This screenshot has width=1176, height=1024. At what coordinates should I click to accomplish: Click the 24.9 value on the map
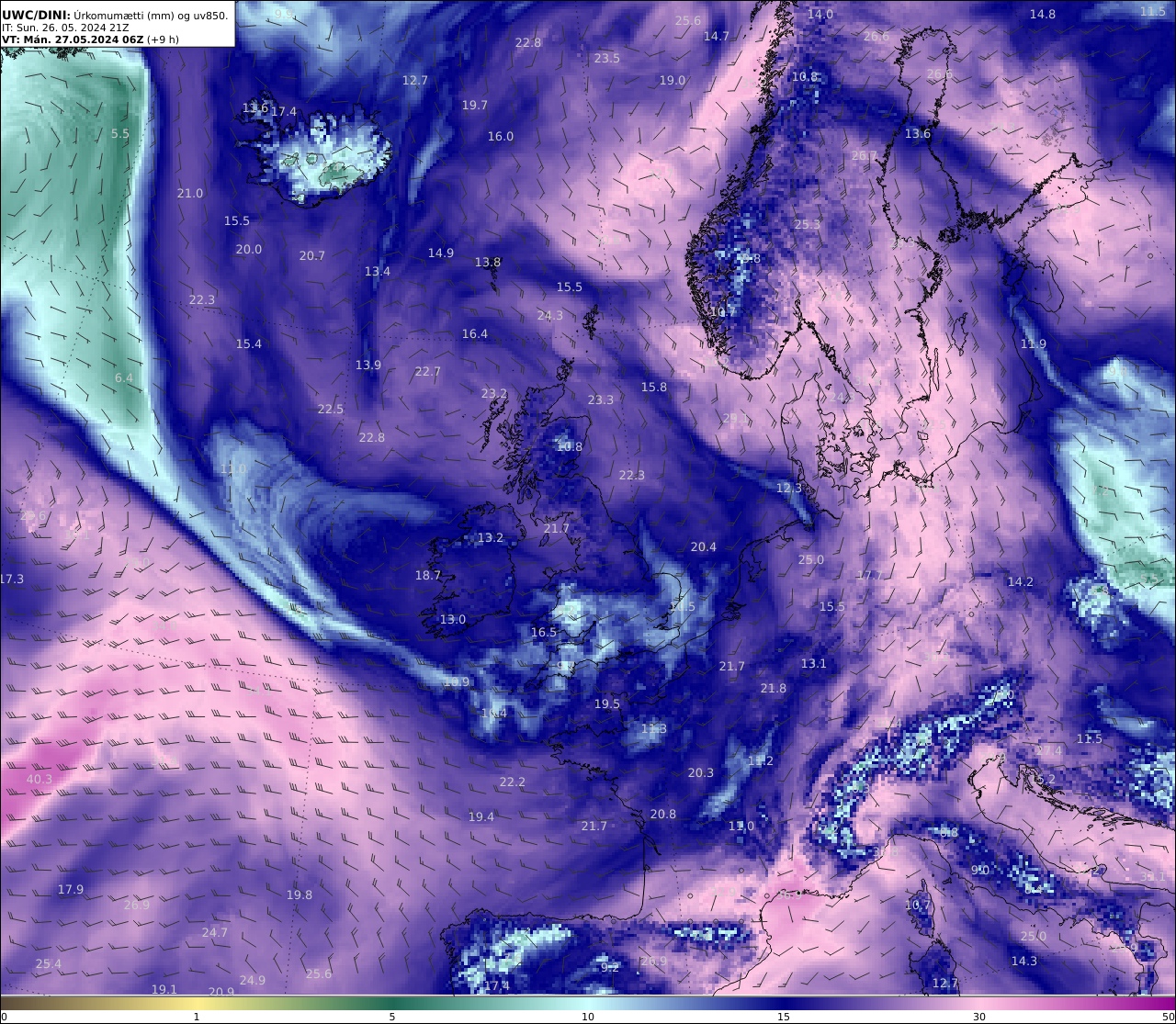pyautogui.click(x=252, y=980)
